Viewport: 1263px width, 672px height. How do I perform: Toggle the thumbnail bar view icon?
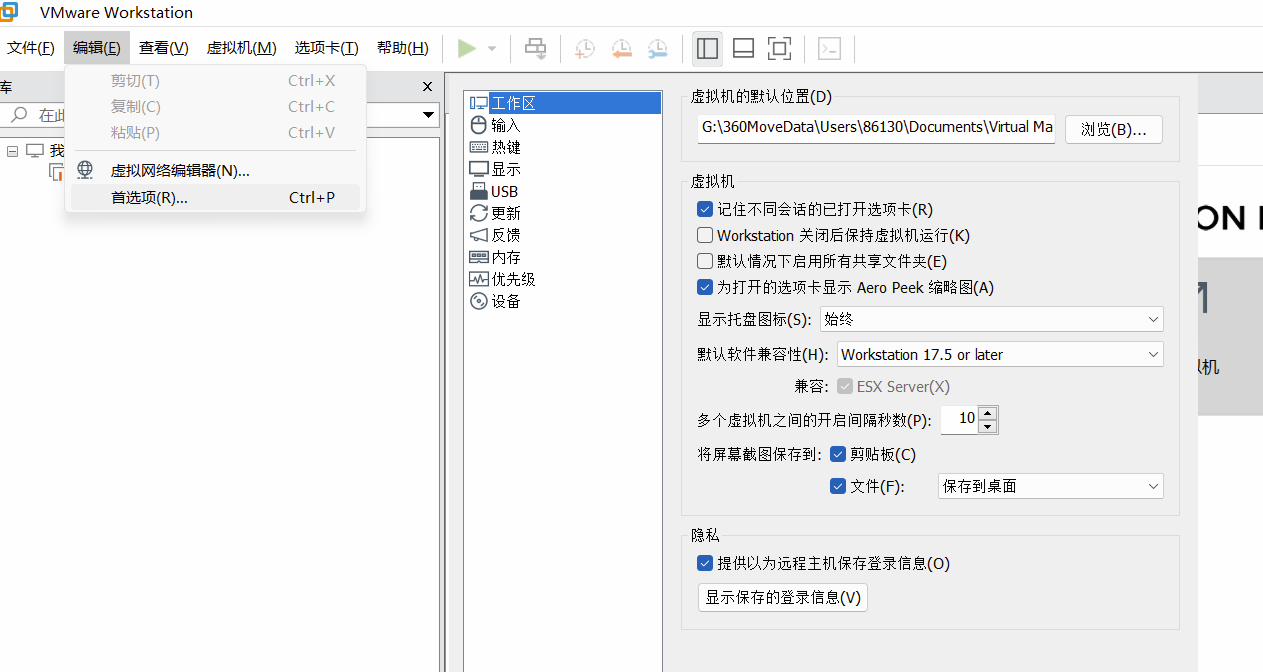click(x=743, y=48)
